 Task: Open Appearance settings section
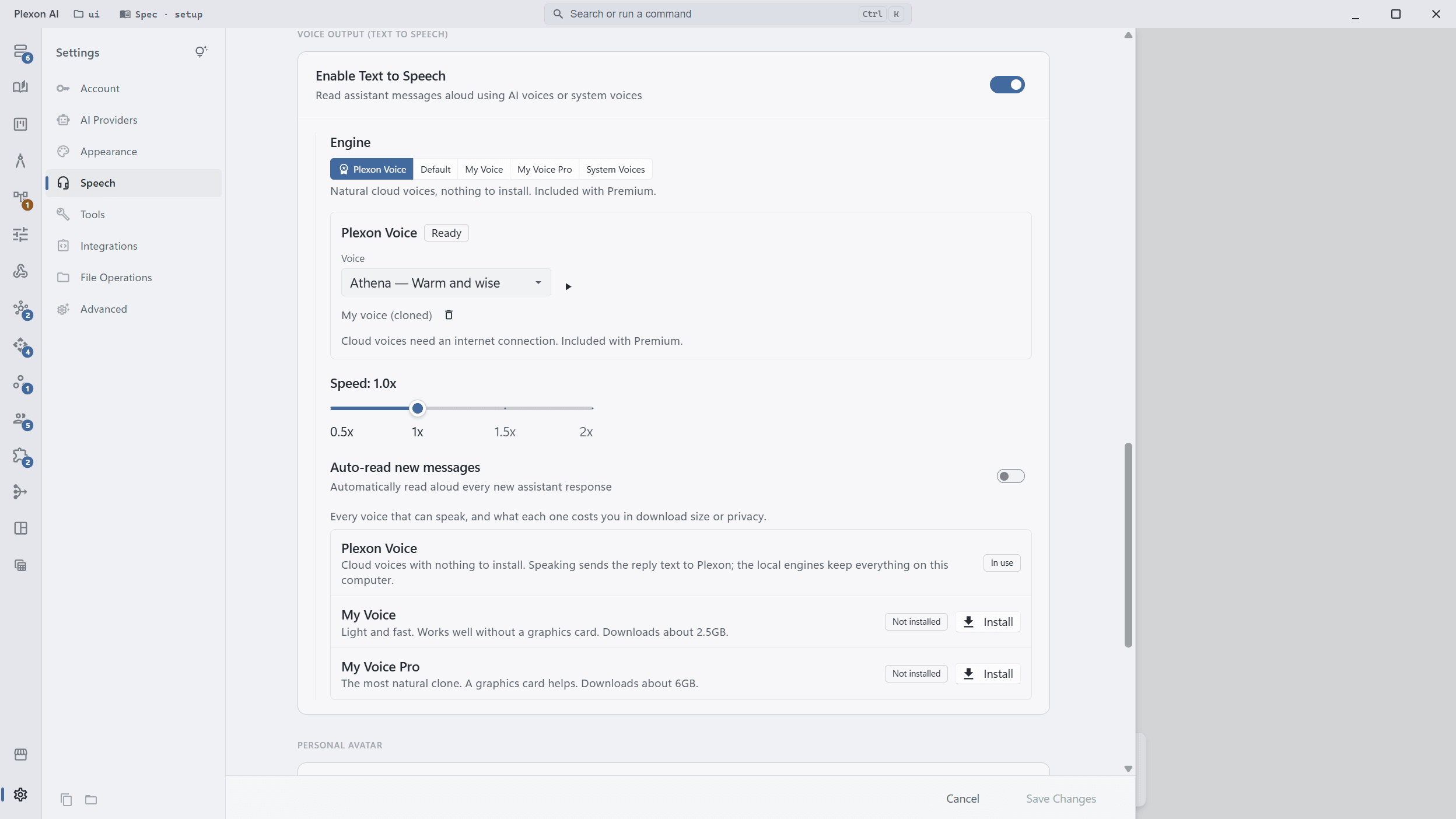(x=134, y=152)
